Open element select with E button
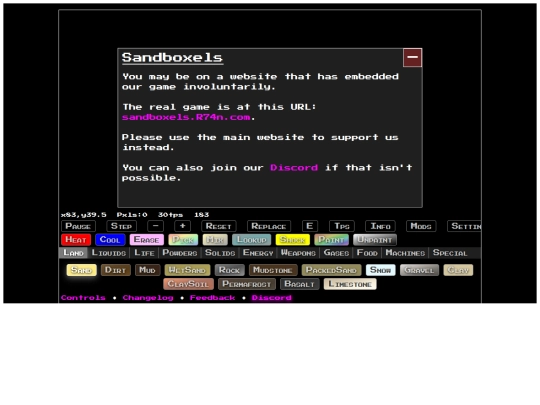540x405 pixels. pyautogui.click(x=310, y=226)
